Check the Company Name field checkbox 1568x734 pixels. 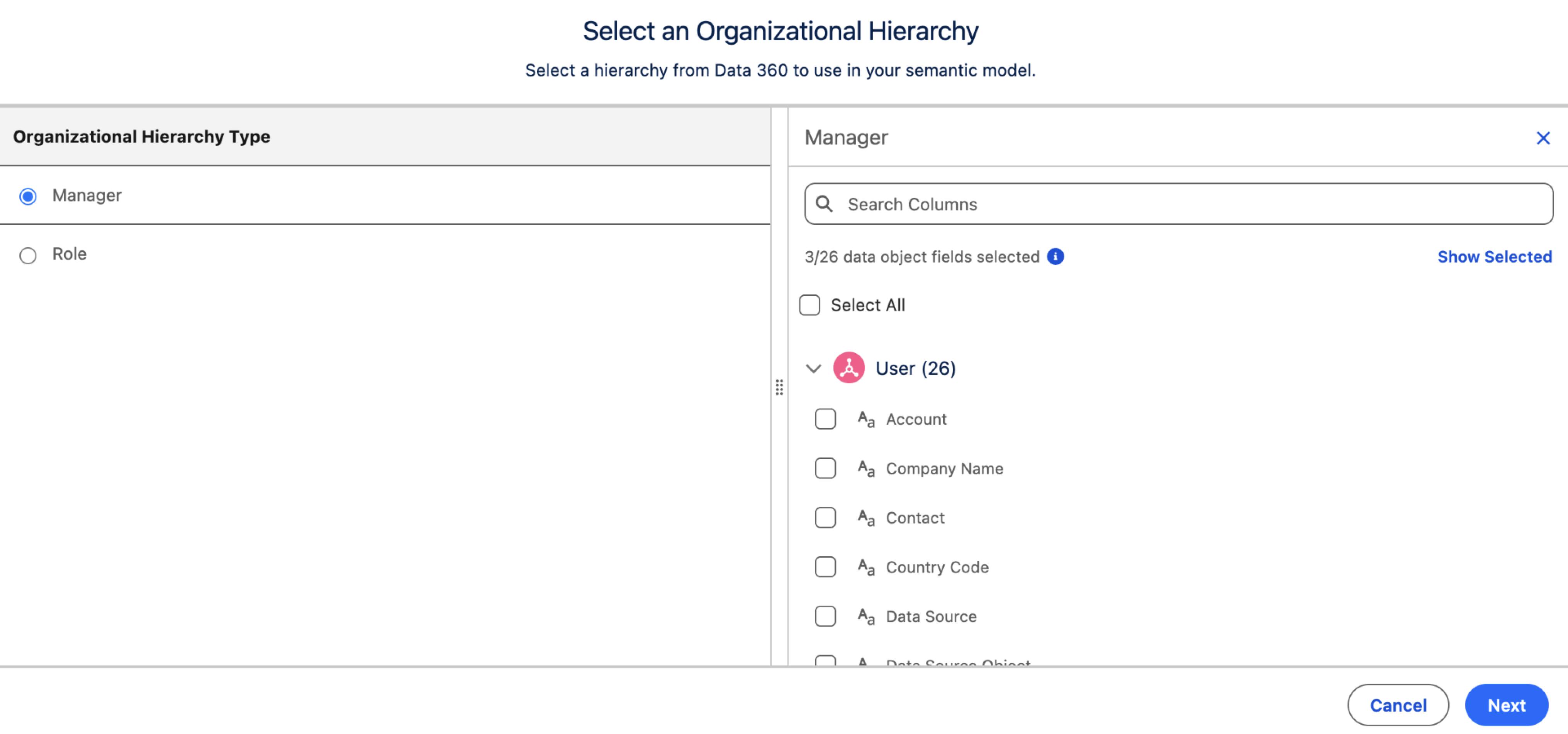[825, 469]
